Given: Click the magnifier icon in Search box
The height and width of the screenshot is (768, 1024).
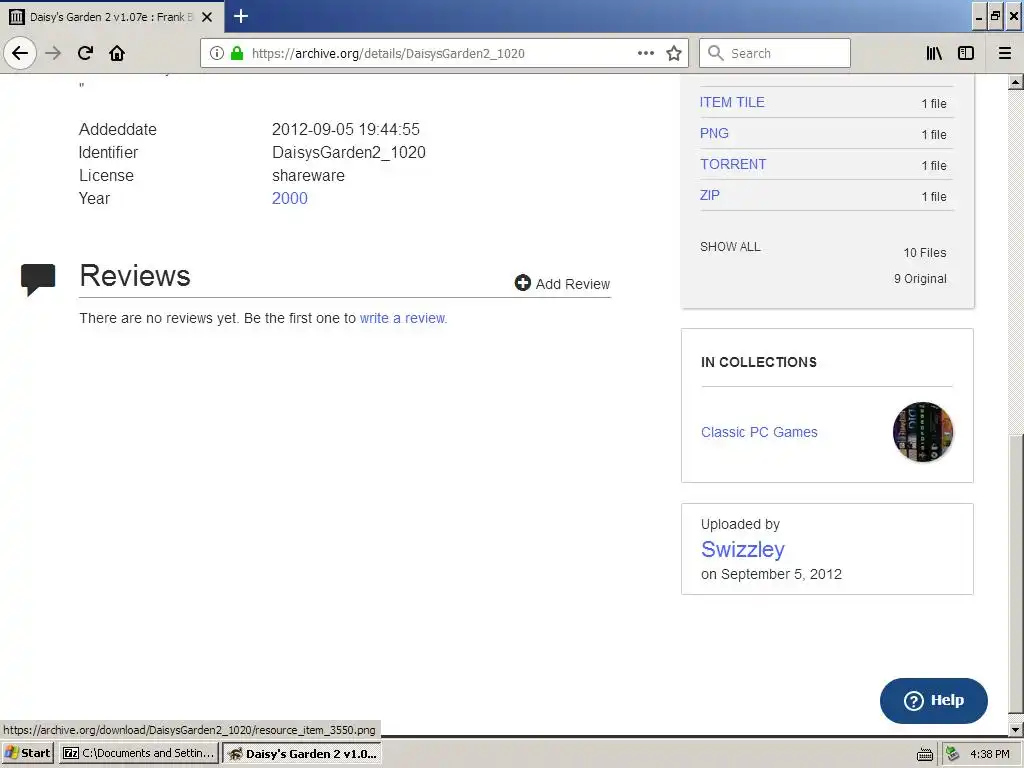Looking at the screenshot, I should point(716,53).
